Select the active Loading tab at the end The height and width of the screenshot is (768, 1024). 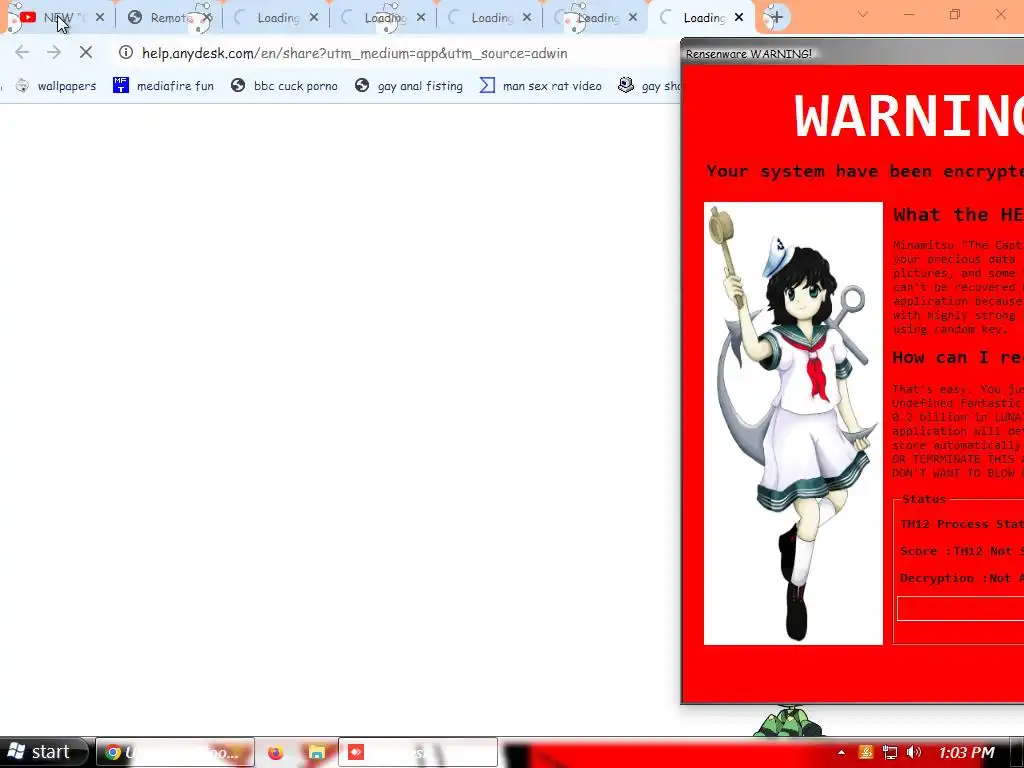click(703, 18)
